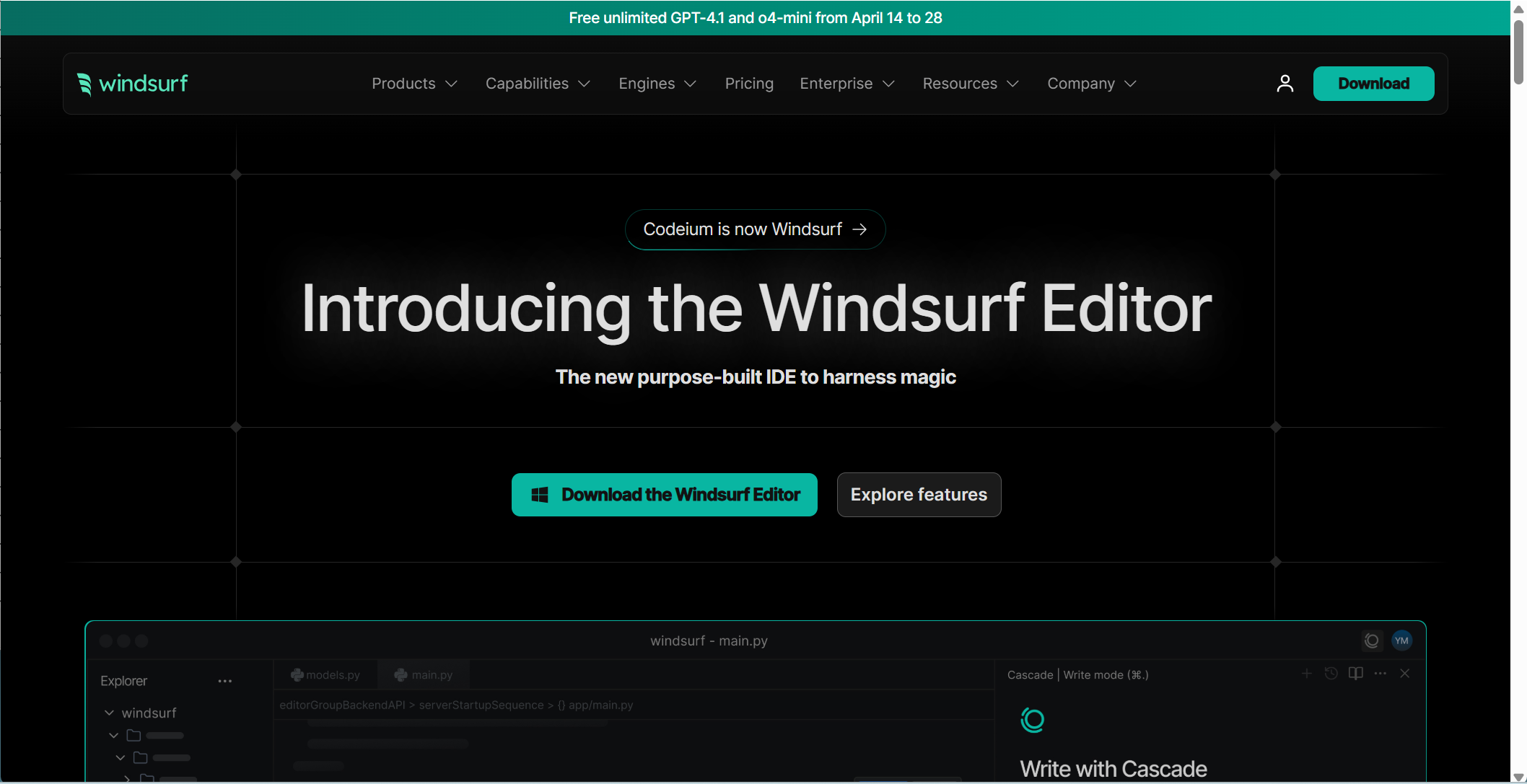
Task: Click the Cascade Write mode label
Action: coord(1077,675)
